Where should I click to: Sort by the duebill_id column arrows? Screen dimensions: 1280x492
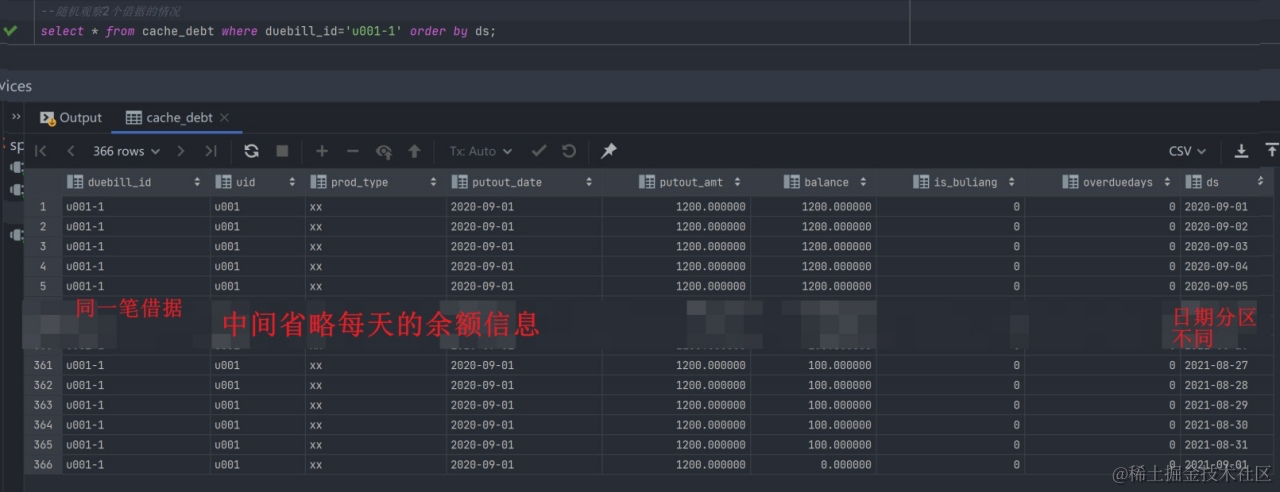tap(198, 183)
